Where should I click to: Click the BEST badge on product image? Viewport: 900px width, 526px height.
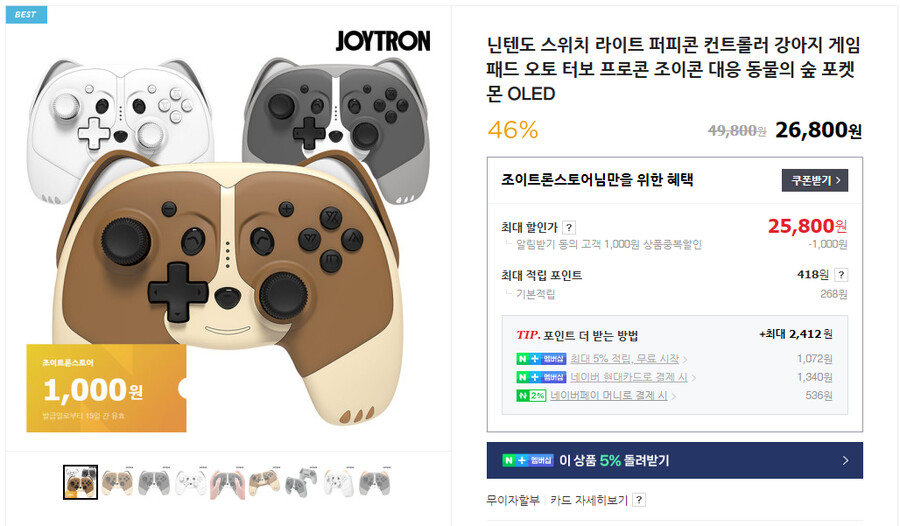click(x=26, y=14)
